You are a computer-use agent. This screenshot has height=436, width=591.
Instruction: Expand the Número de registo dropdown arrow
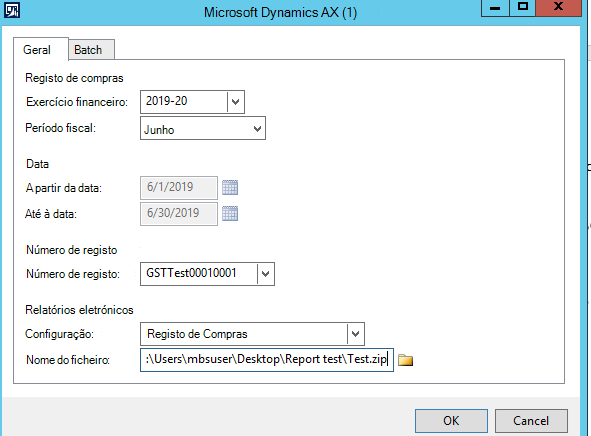265,274
